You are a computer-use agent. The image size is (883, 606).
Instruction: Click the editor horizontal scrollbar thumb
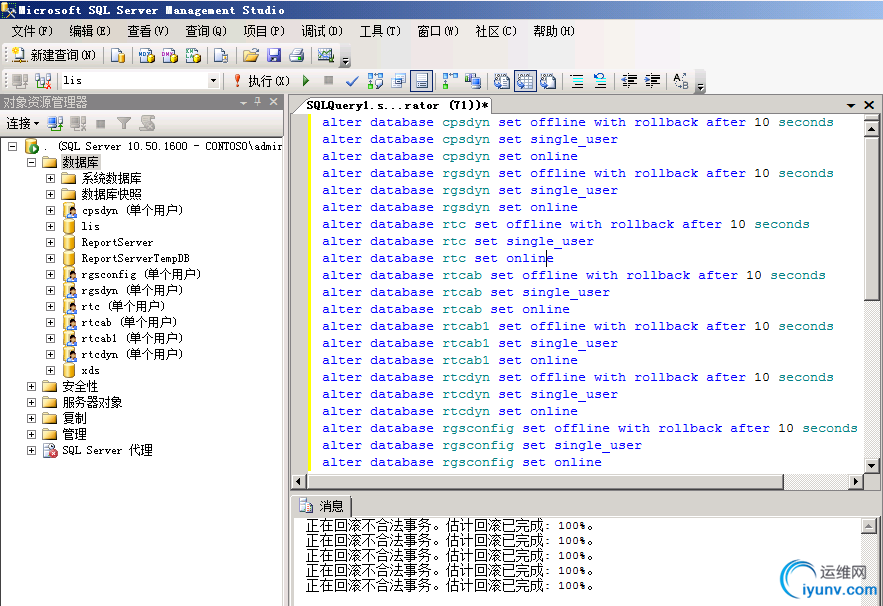tap(545, 482)
